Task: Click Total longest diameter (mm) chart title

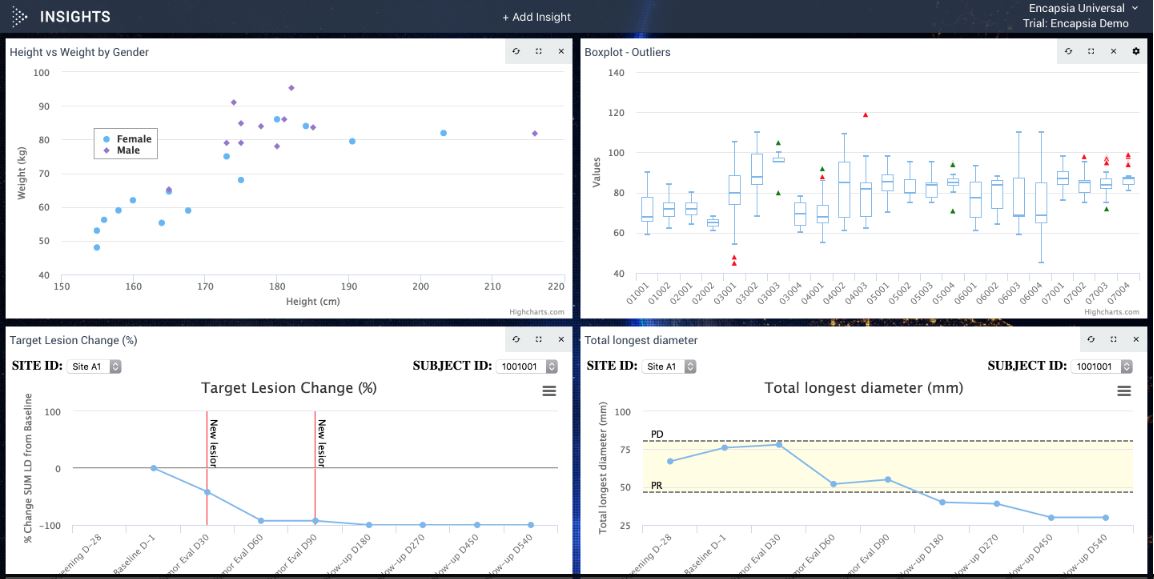Action: [x=863, y=388]
